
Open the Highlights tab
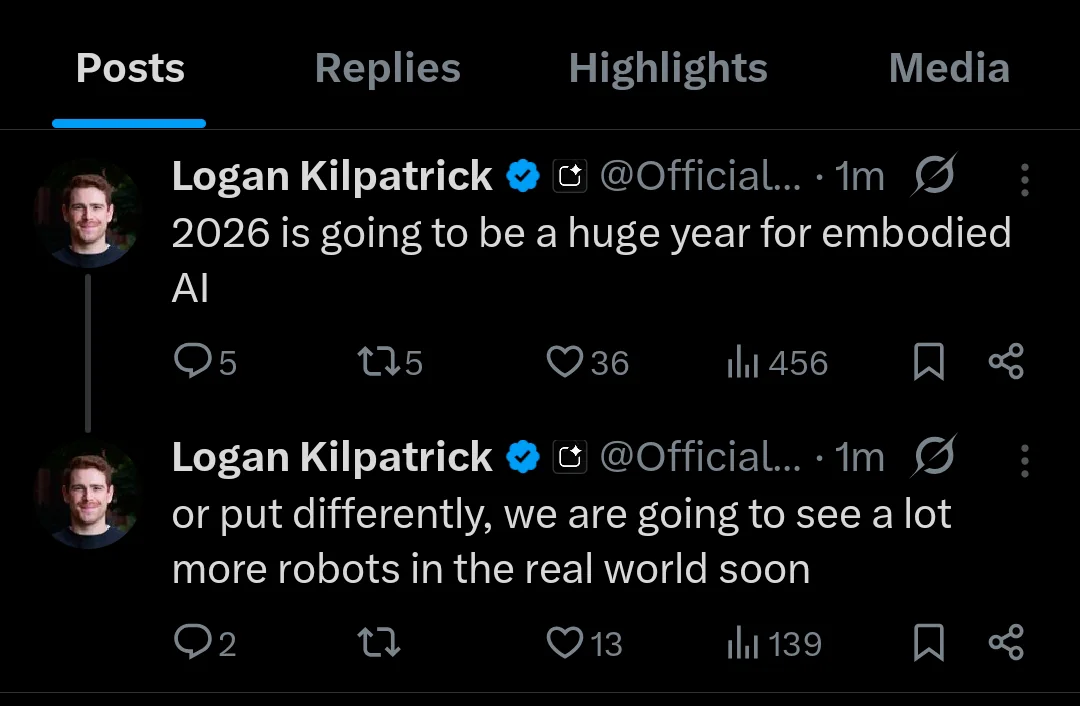point(668,69)
